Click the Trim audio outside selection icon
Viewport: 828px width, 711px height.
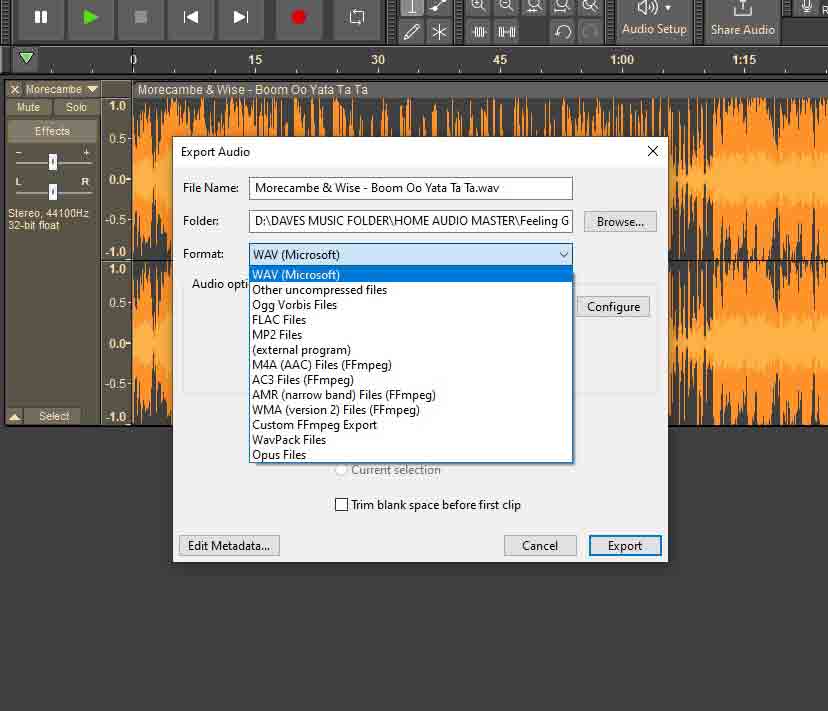pos(480,31)
